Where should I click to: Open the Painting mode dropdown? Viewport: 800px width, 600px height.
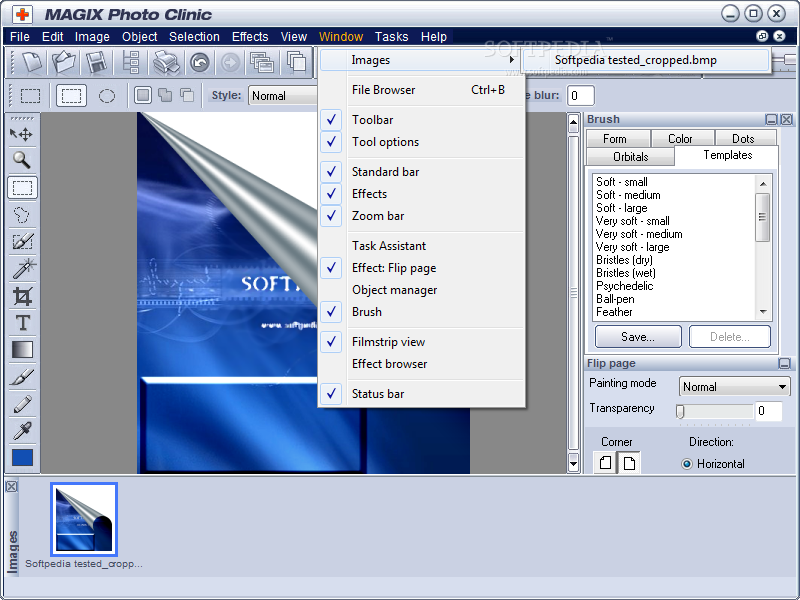click(734, 387)
